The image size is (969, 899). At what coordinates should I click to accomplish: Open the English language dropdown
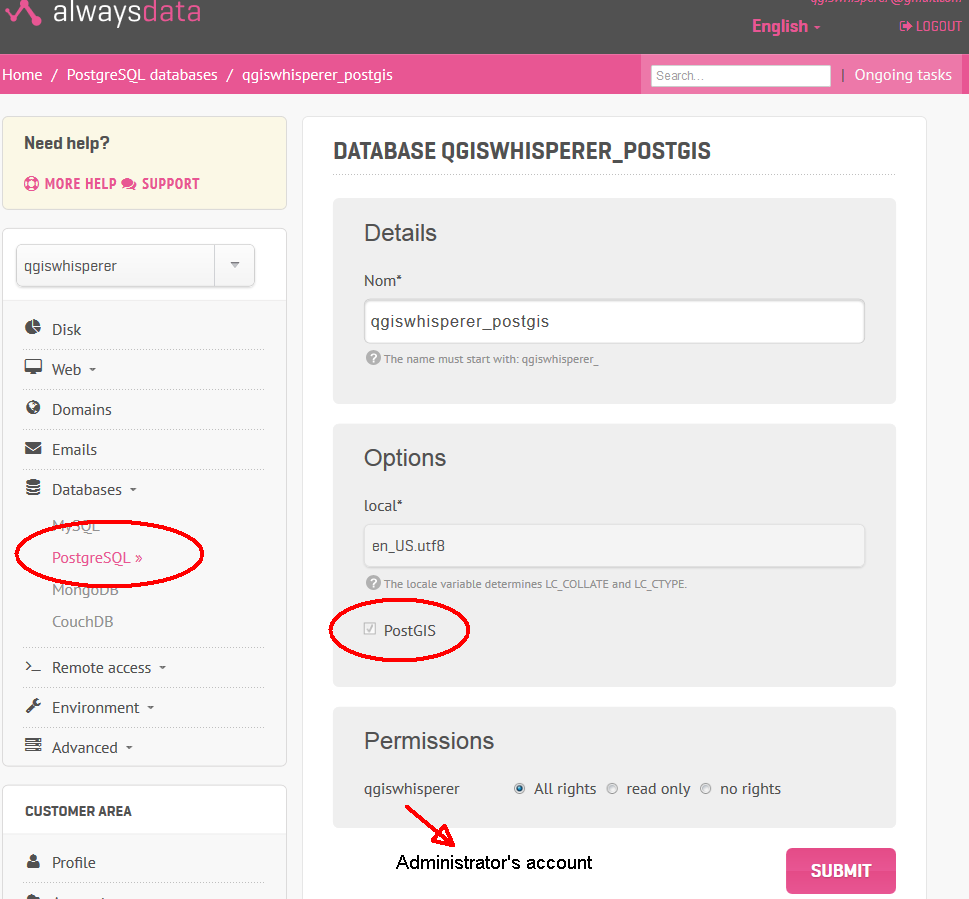point(786,27)
